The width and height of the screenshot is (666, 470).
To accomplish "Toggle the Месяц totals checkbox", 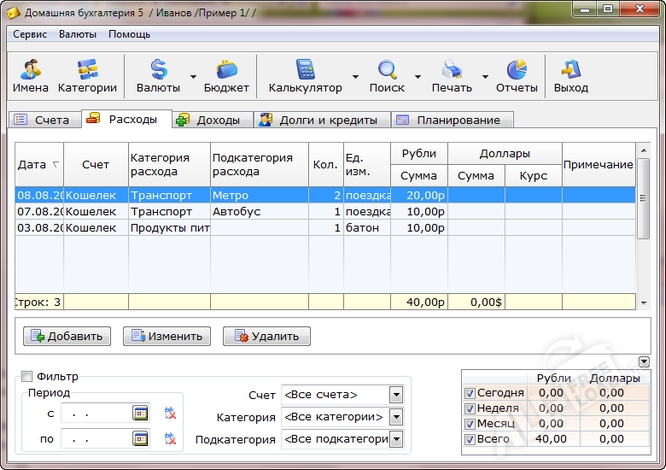I will pyautogui.click(x=470, y=423).
